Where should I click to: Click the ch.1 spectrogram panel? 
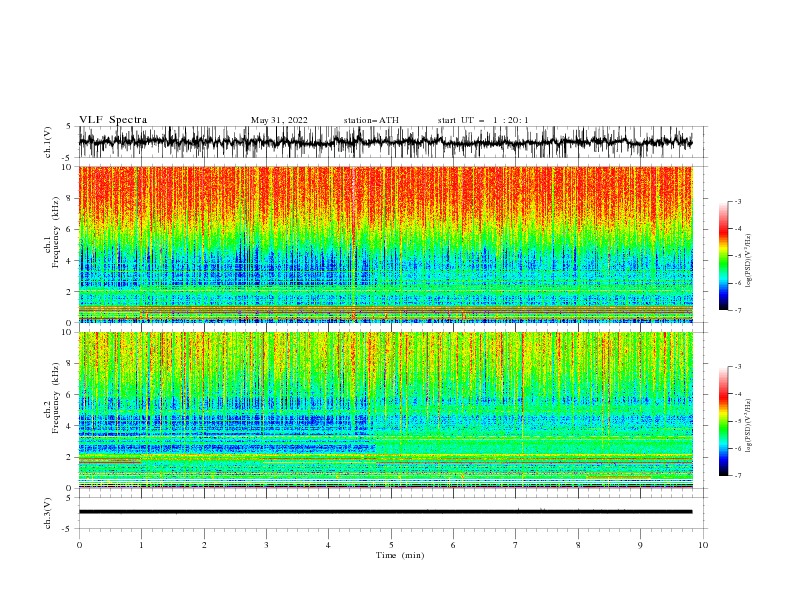(385, 244)
